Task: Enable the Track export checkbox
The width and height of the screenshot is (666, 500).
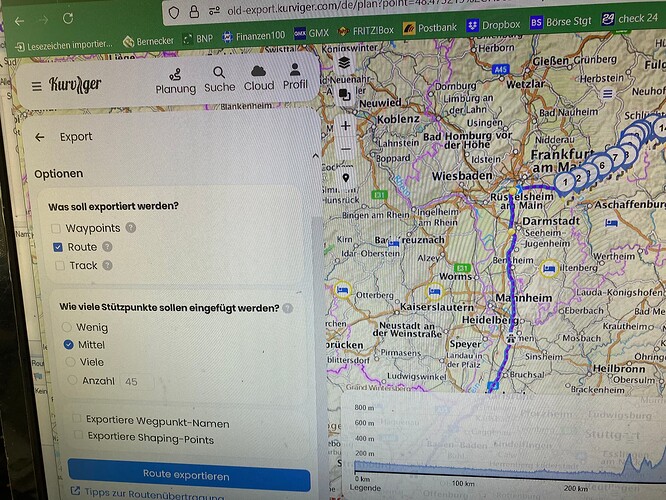Action: point(60,266)
